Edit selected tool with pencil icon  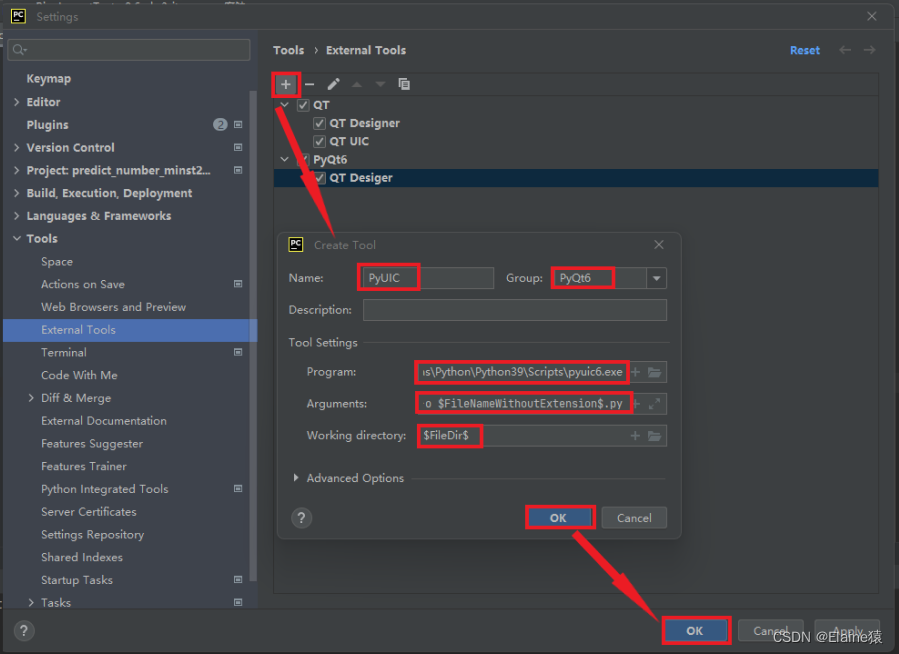[x=334, y=85]
